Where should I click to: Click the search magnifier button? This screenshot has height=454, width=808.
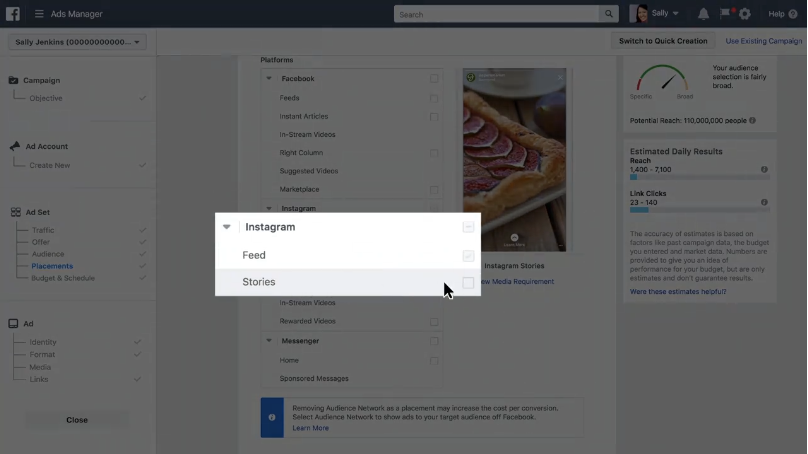(609, 14)
